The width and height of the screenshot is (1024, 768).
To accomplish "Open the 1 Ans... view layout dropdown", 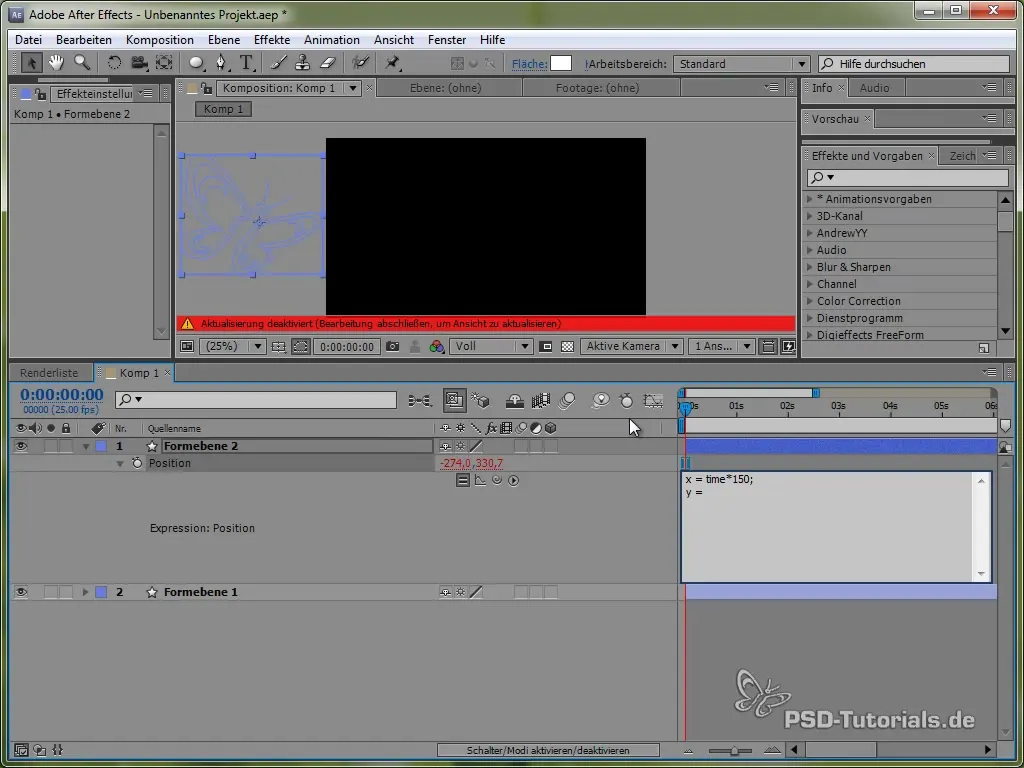I will click(722, 346).
